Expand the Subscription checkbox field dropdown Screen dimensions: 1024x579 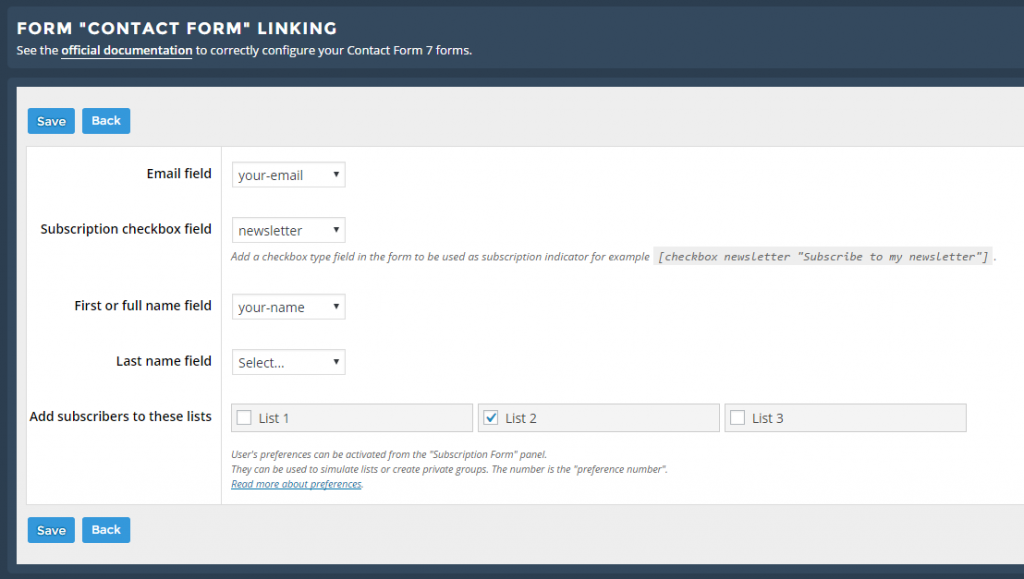coord(289,230)
